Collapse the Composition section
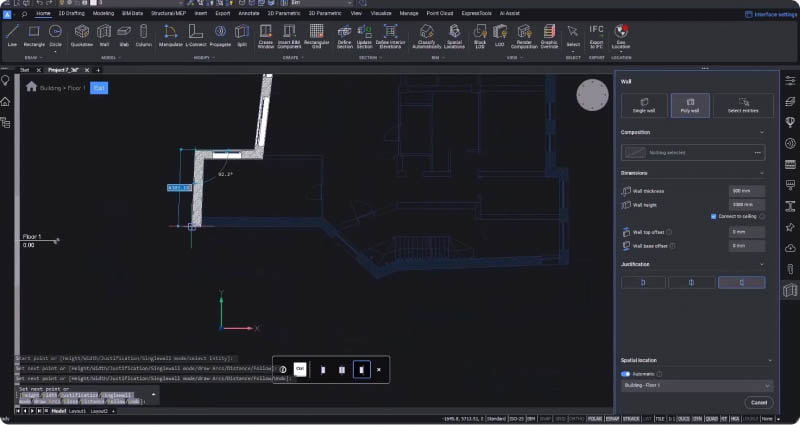800x425 pixels. [762, 133]
